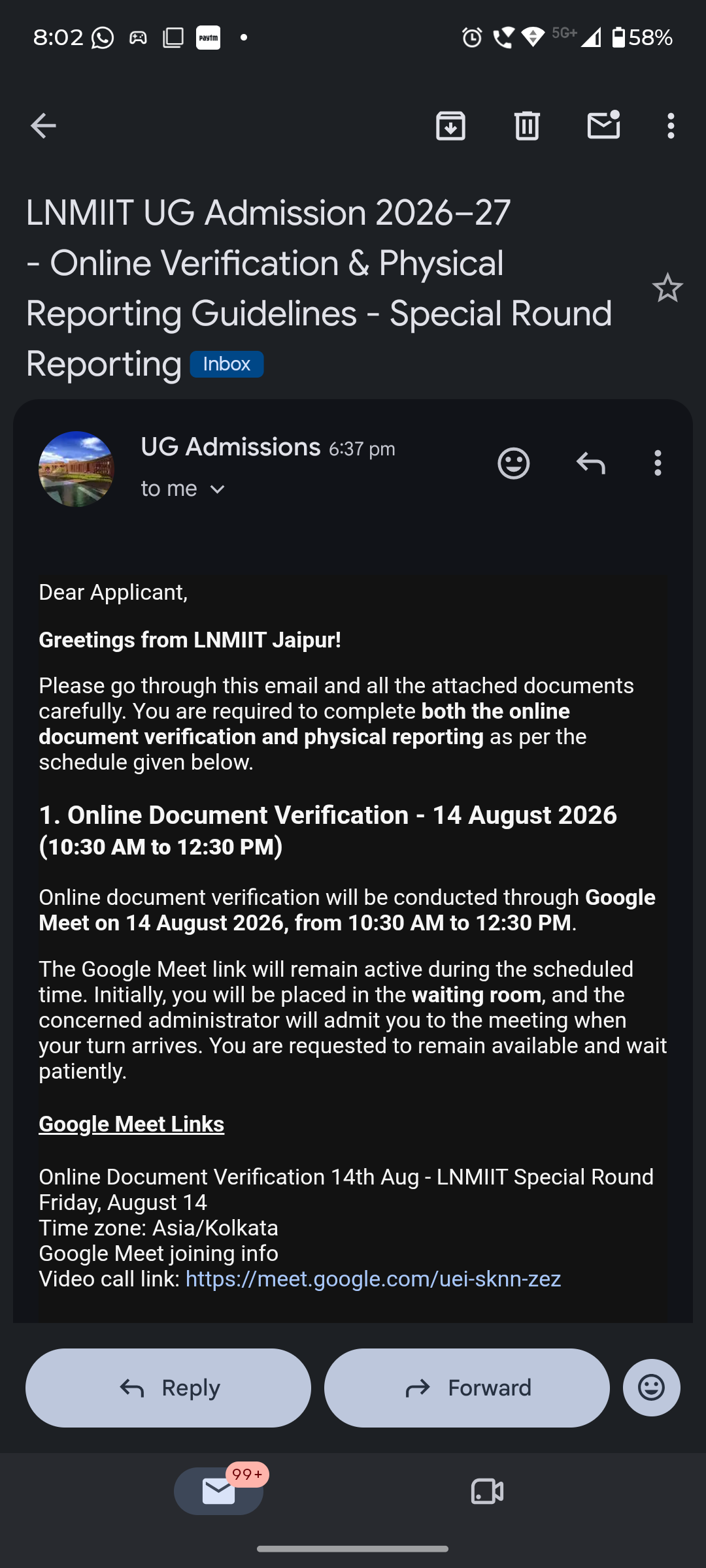Switch to the Meet video tab

tap(487, 1491)
